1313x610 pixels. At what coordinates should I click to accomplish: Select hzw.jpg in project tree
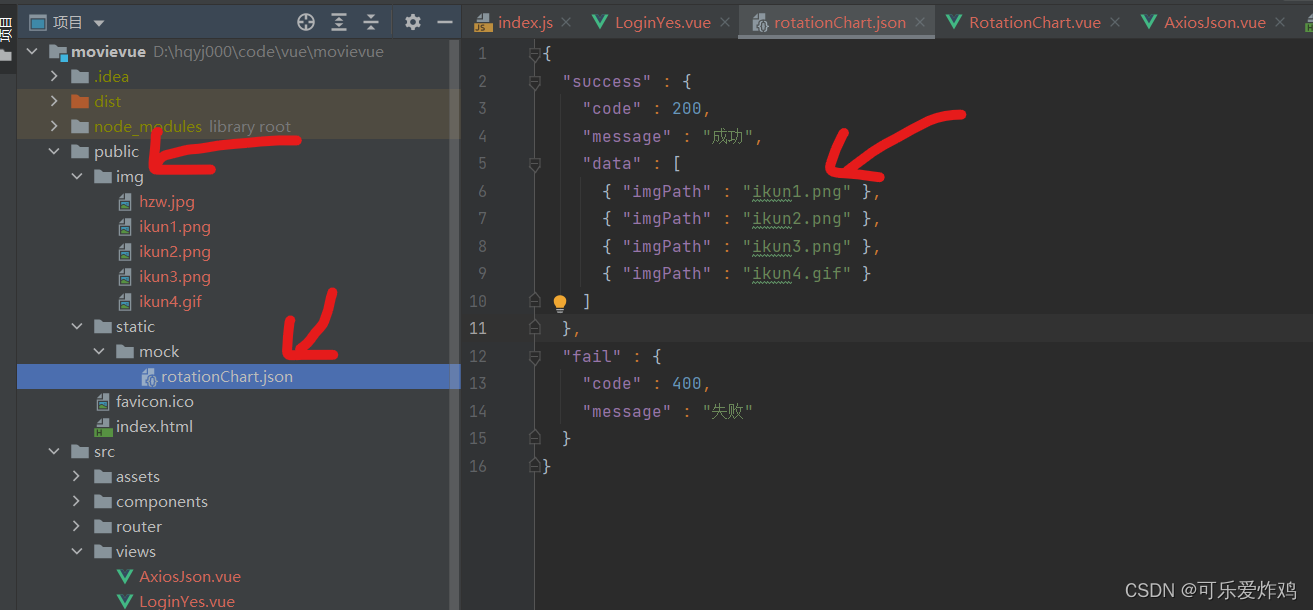click(166, 202)
